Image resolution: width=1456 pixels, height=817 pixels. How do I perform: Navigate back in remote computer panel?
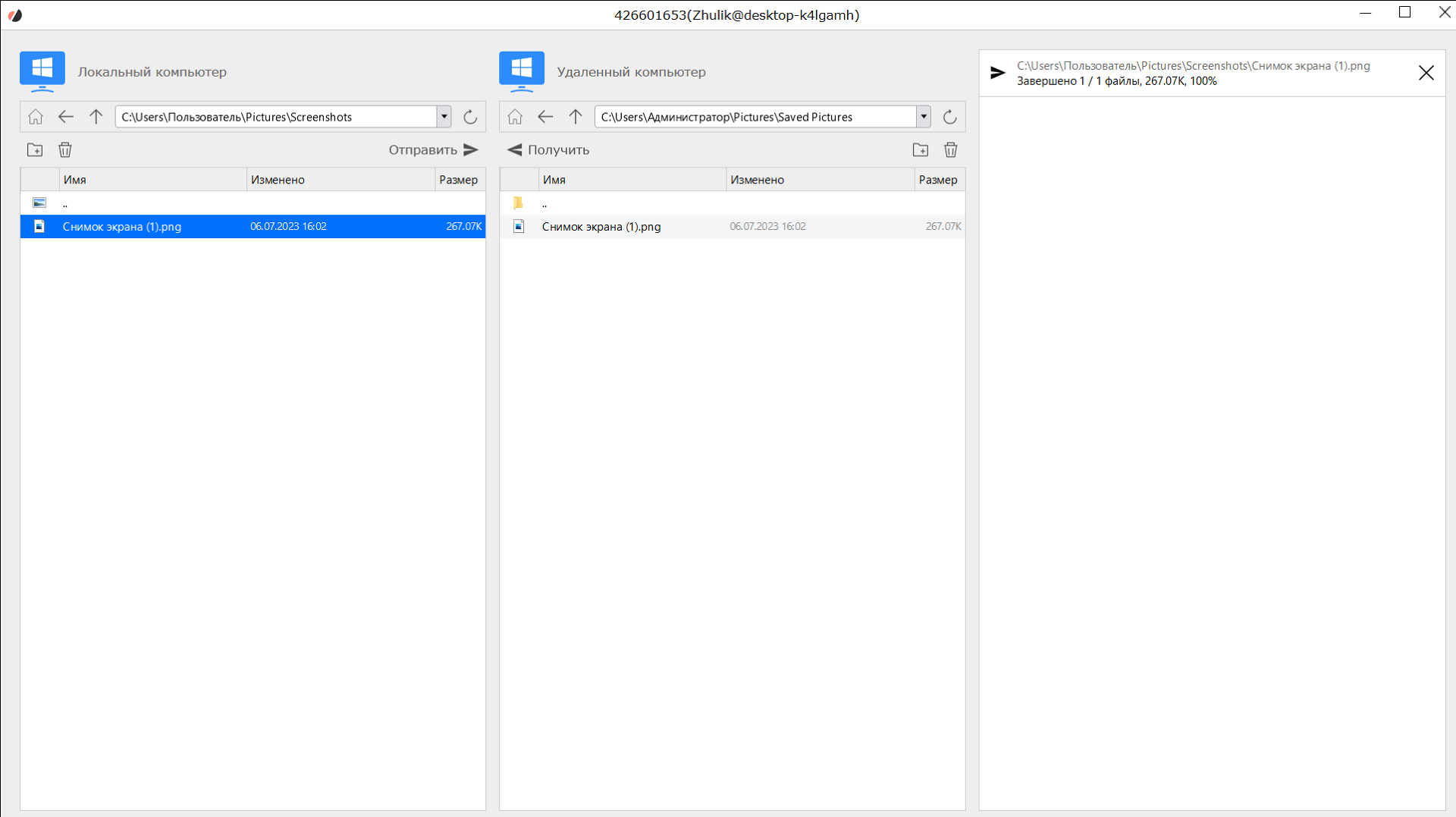tap(545, 117)
